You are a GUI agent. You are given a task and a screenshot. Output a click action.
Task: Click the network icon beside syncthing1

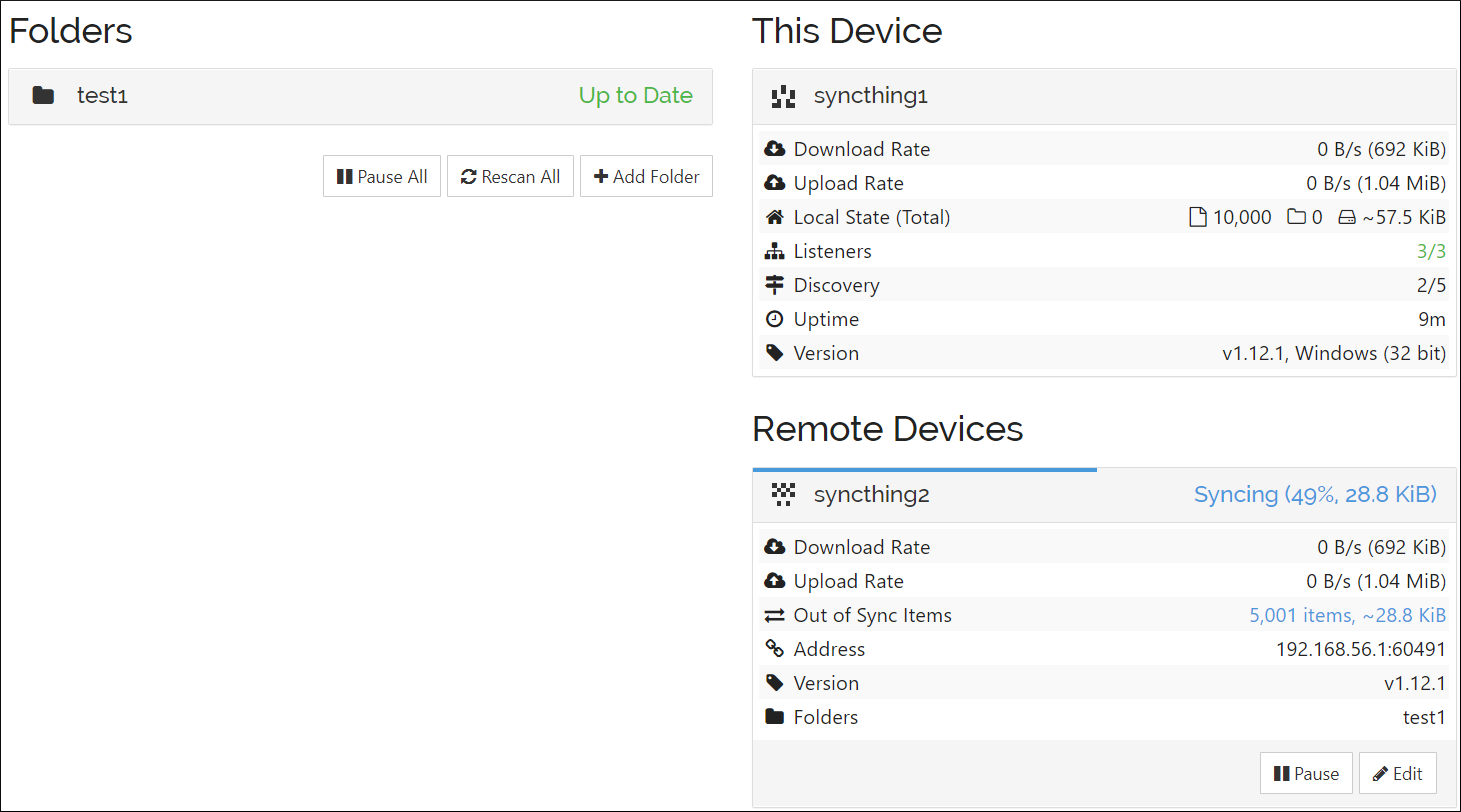(x=783, y=96)
